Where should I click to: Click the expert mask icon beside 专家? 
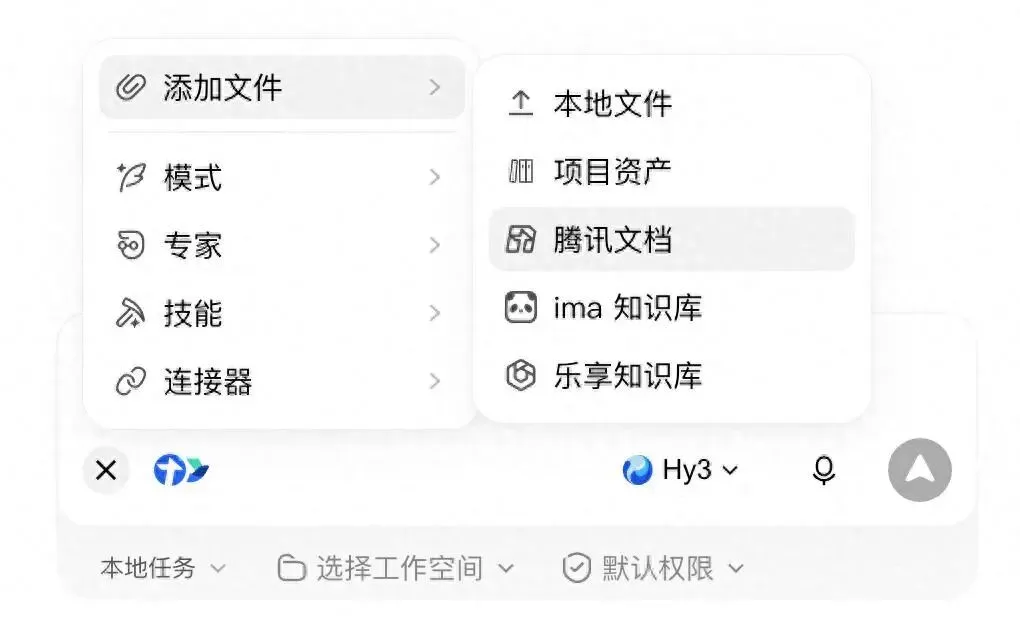131,245
